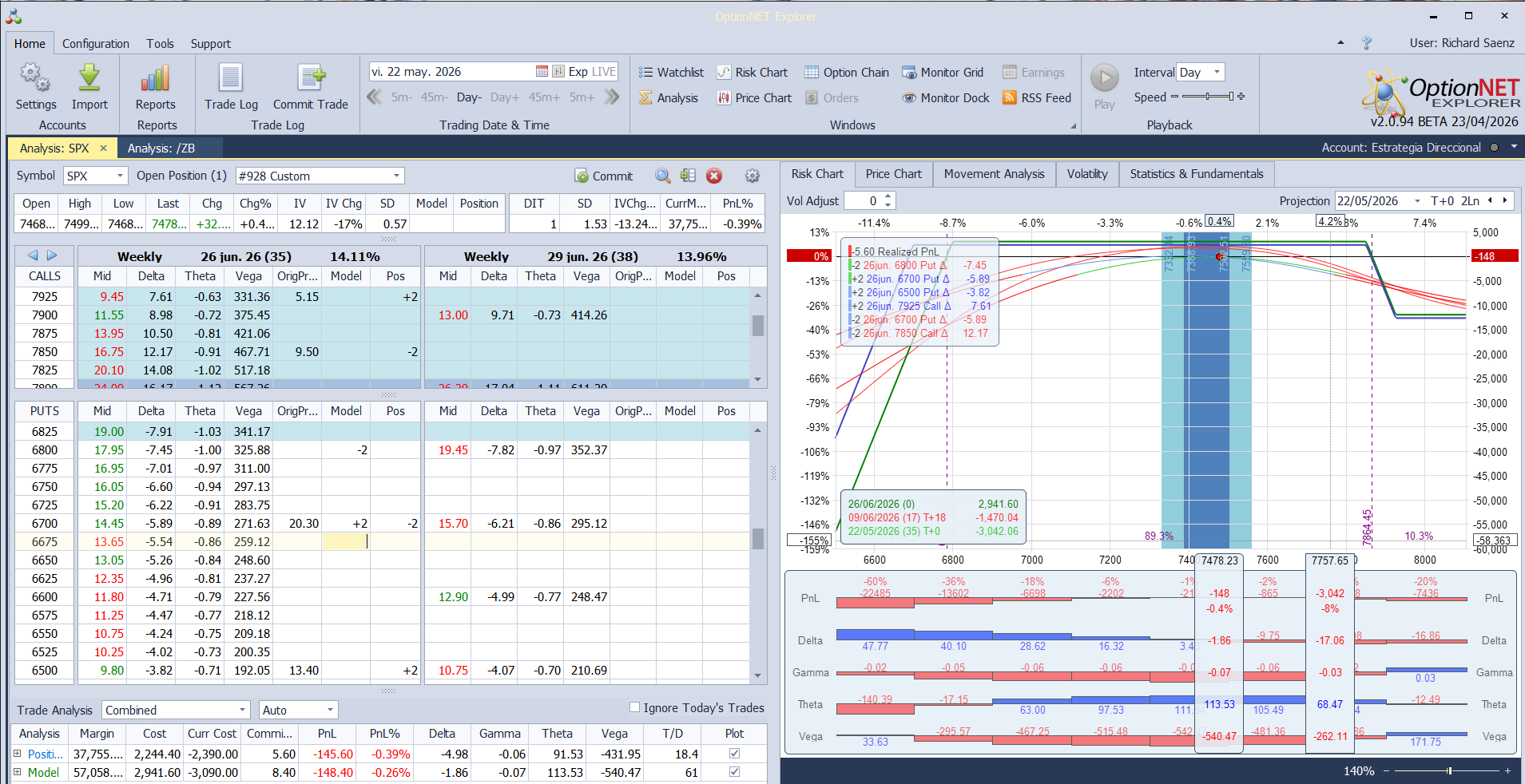Viewport: 1525px width, 784px height.
Task: Click the magnifier search icon beside Commit
Action: (x=663, y=176)
